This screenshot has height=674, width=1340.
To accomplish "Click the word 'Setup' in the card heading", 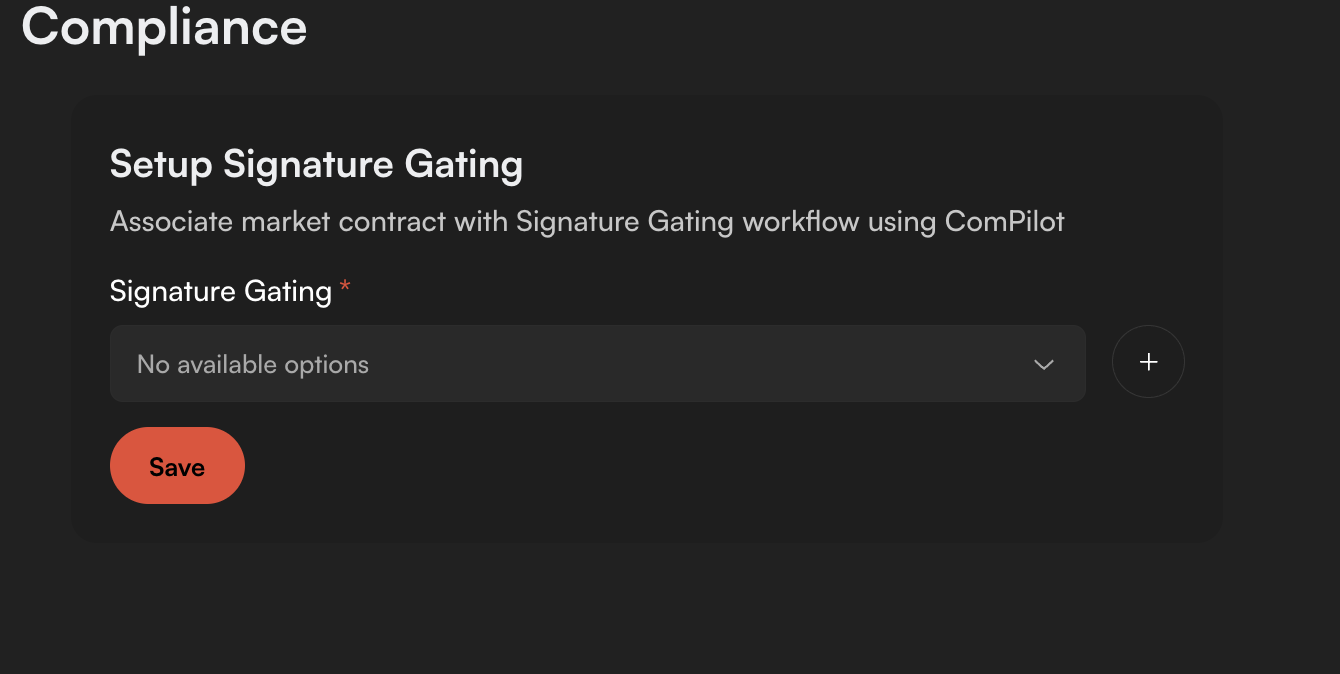I will 161,165.
